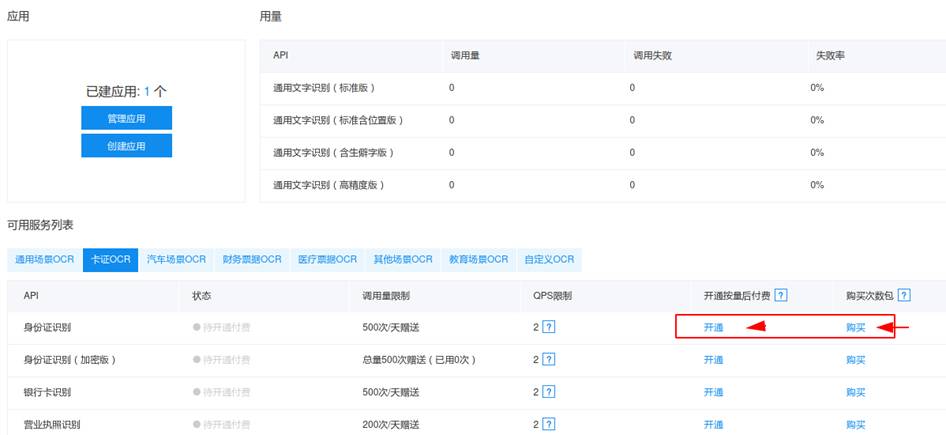Switch to the 通用场景OCR tab
The width and height of the screenshot is (946, 435).
pos(44,259)
